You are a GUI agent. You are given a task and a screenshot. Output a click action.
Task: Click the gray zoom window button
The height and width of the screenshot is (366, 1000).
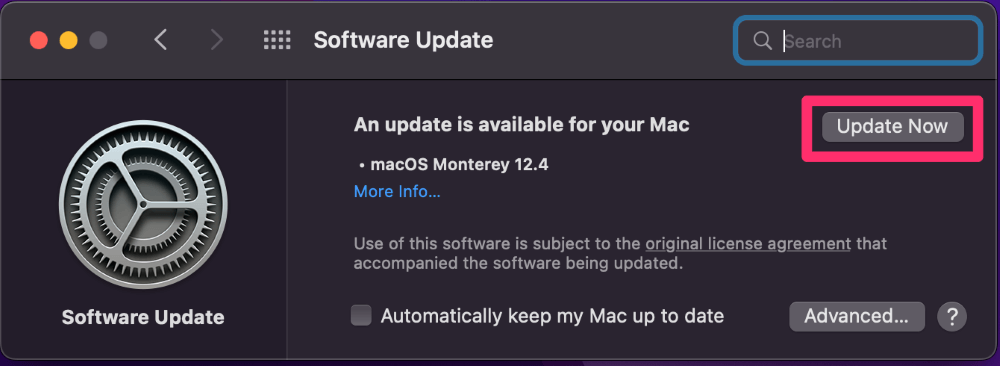[98, 41]
